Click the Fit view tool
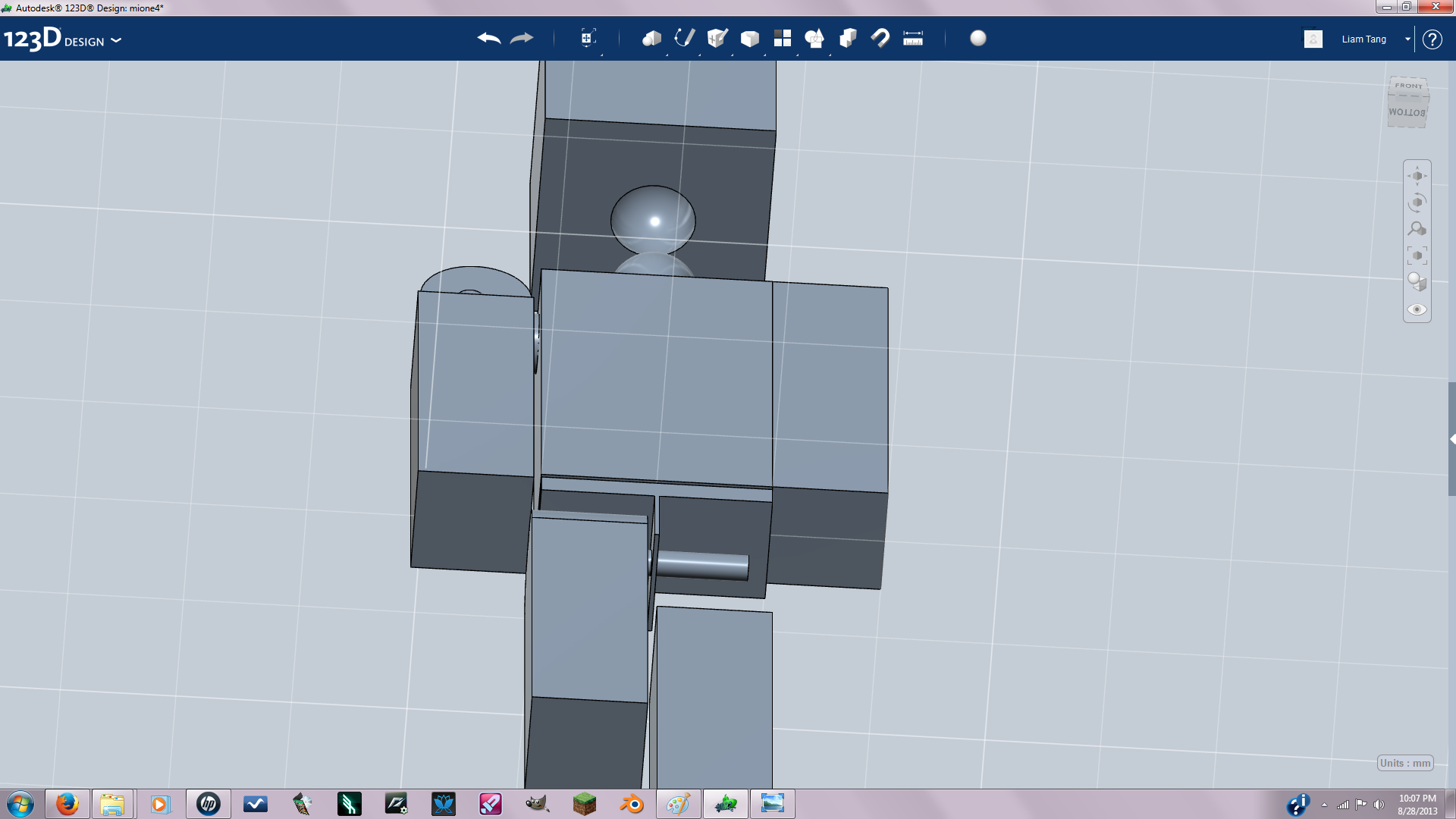1456x819 pixels. pyautogui.click(x=1417, y=256)
